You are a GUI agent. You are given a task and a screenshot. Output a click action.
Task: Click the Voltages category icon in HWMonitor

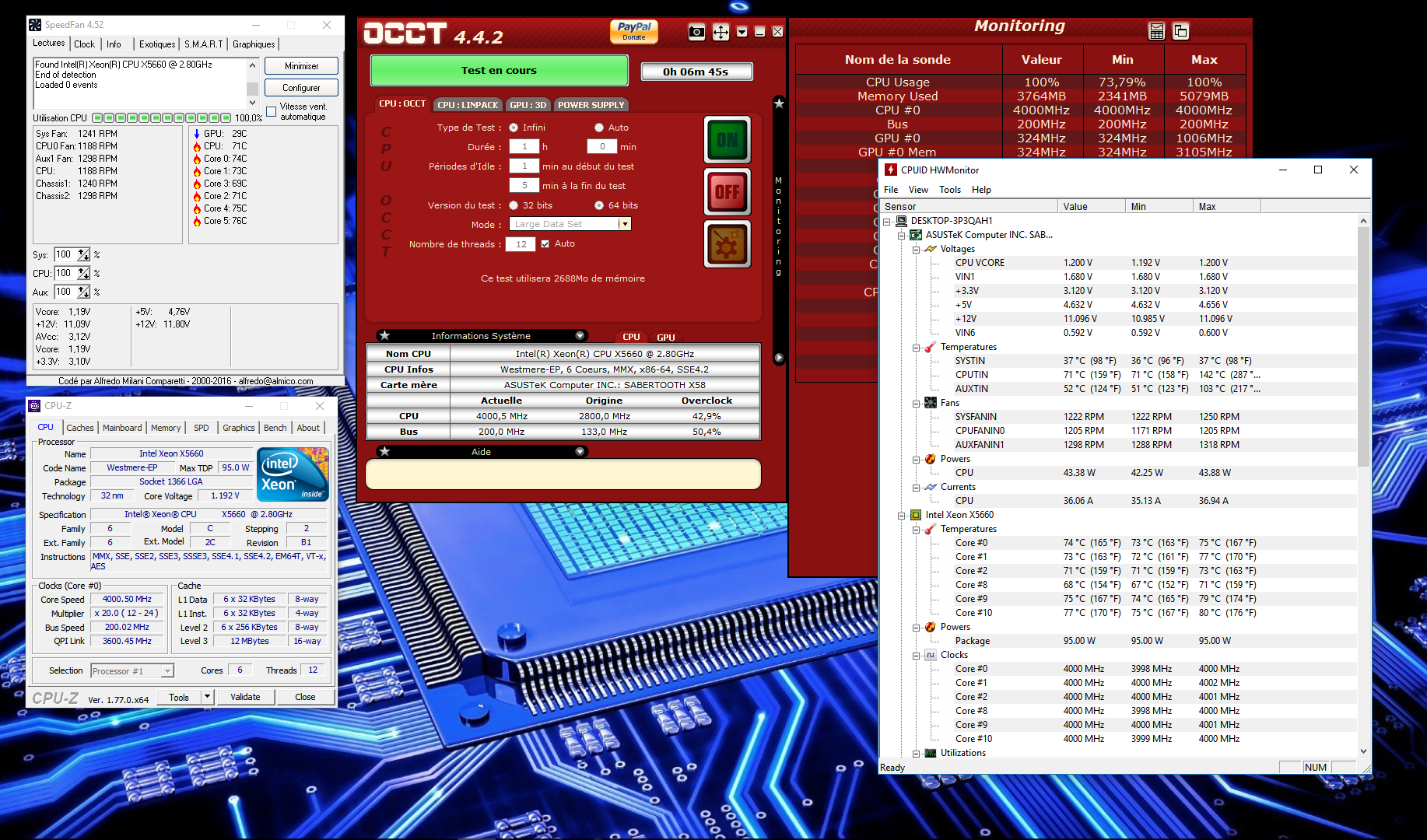930,249
